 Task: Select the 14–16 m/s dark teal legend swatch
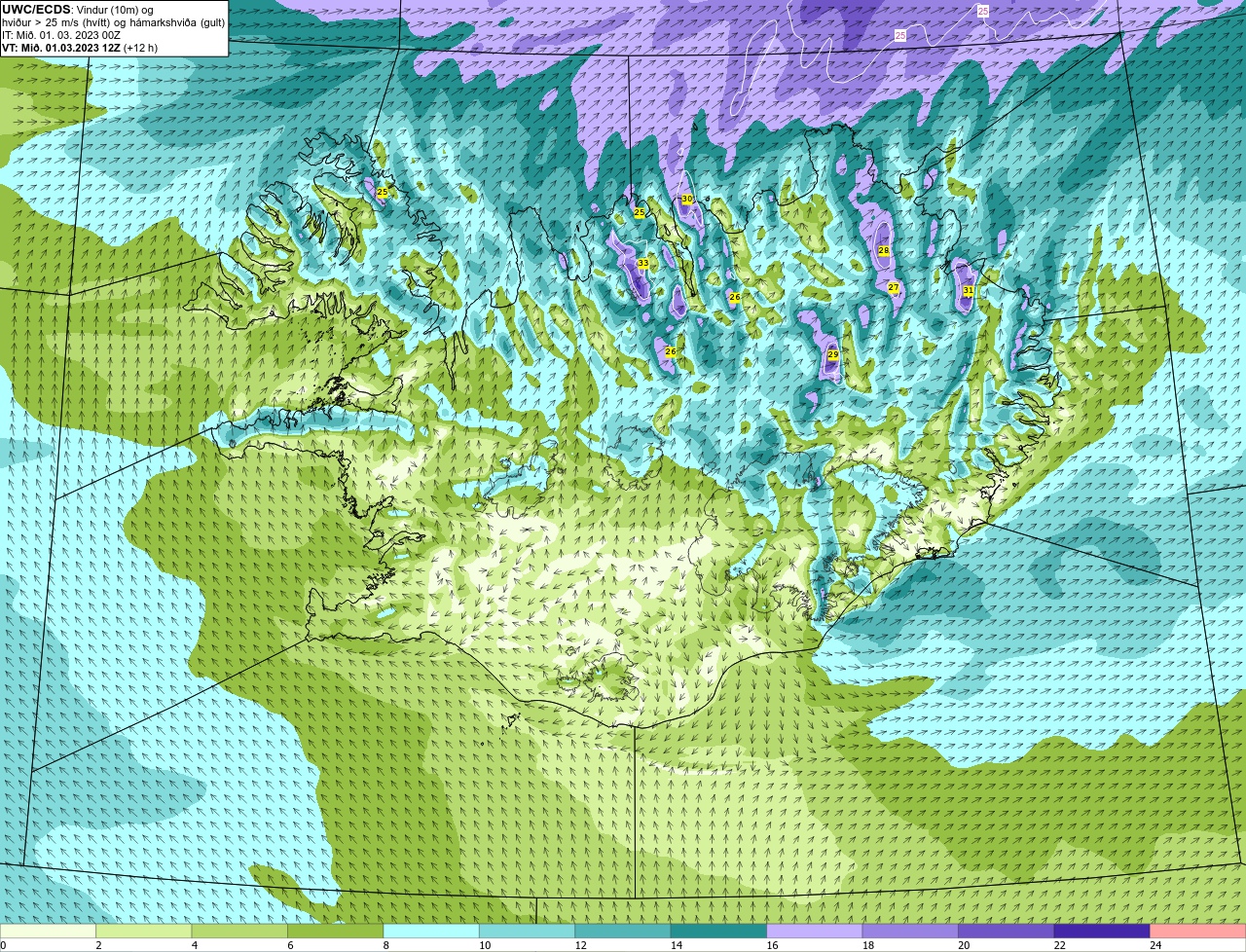coord(719,931)
